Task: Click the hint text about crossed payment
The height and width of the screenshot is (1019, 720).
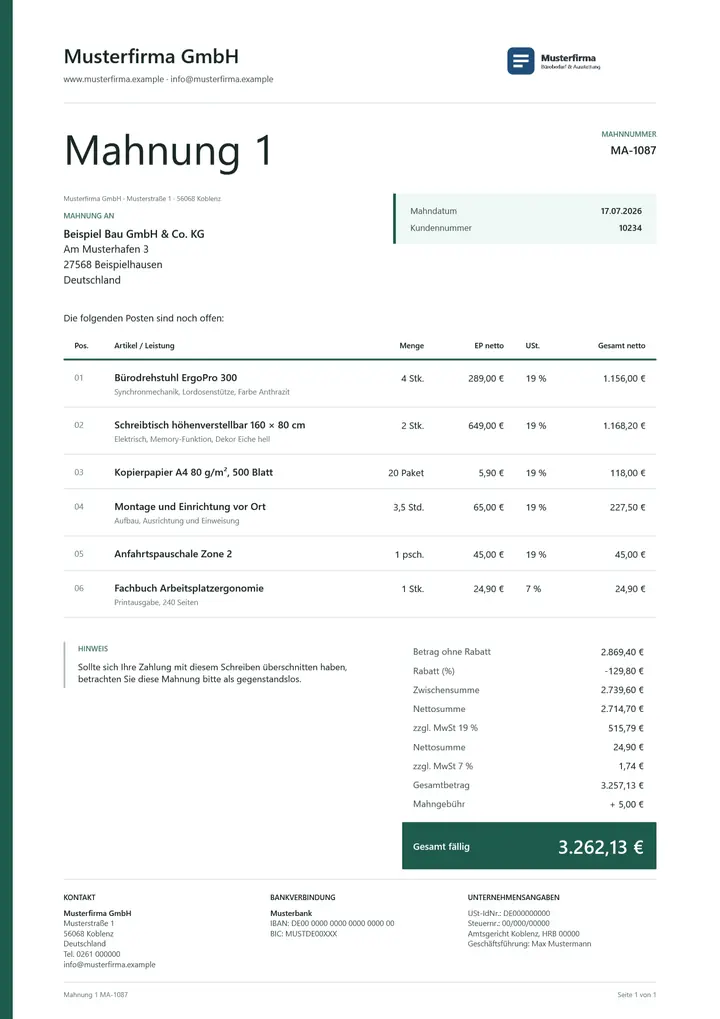Action: 212,673
